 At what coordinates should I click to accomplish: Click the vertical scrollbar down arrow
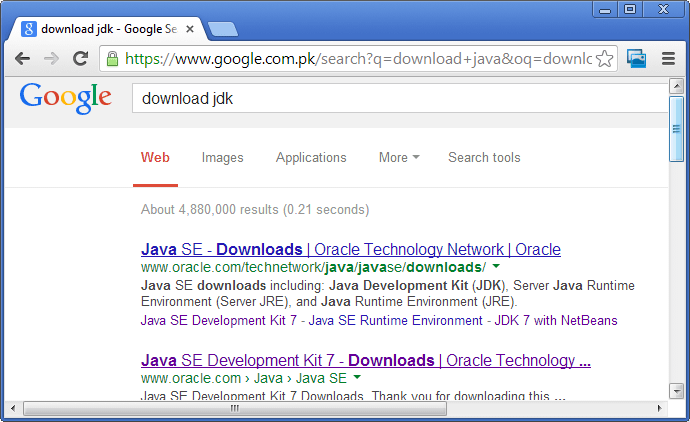(677, 393)
